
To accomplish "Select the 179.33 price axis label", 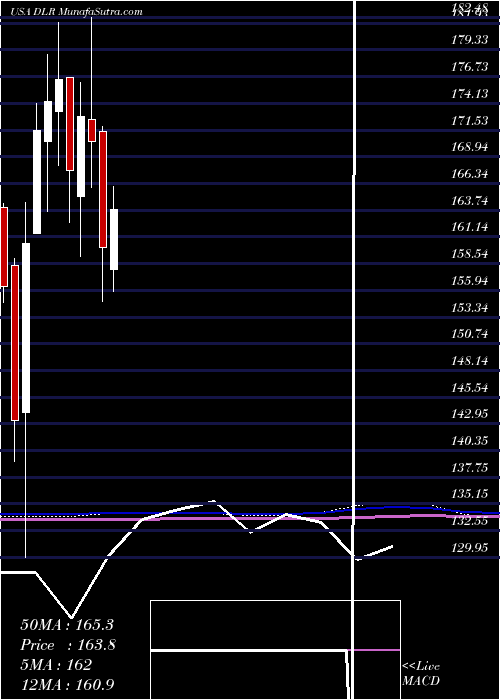I will click(469, 40).
